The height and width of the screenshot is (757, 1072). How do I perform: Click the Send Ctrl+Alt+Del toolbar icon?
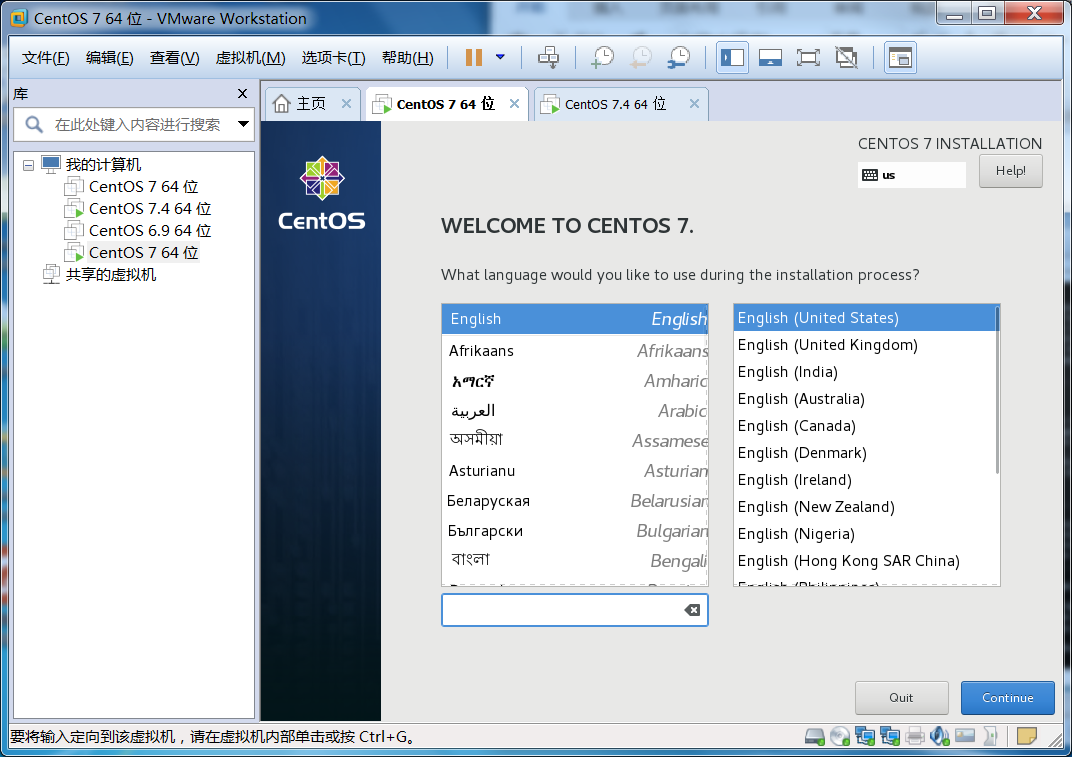tap(548, 57)
